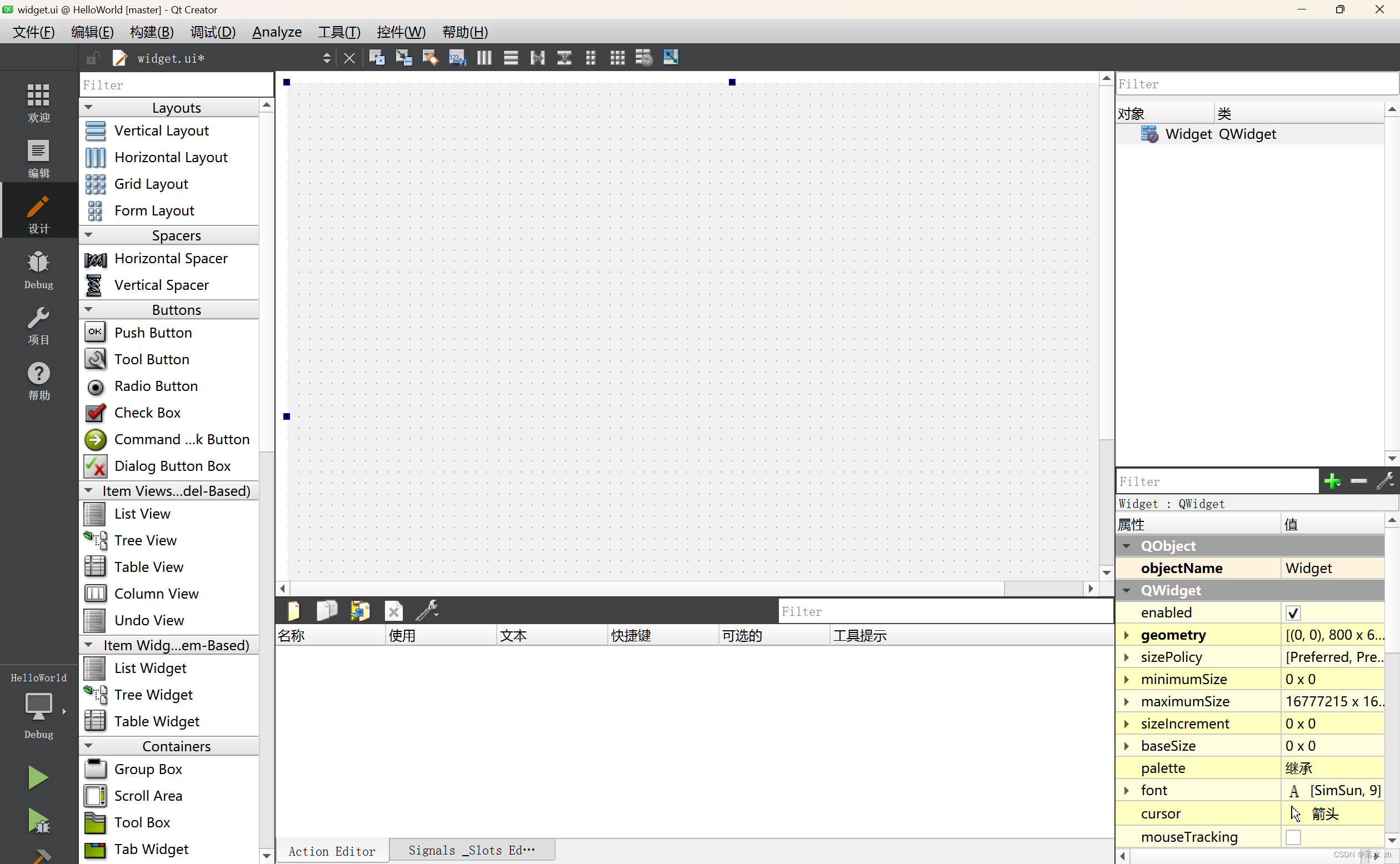The image size is (1400, 864).
Task: Expand the sizePolicy property row
Action: click(1127, 657)
